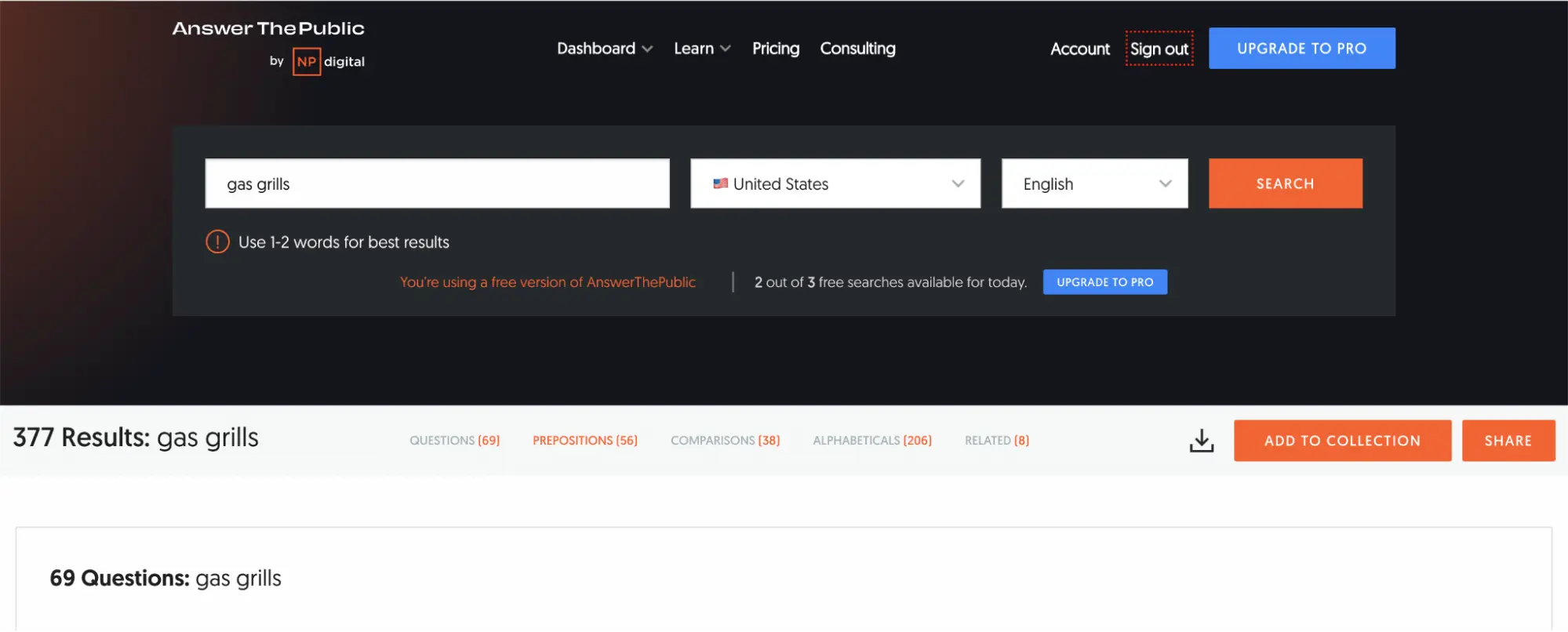1568x632 pixels.
Task: Click ADD TO COLLECTION
Action: point(1342,441)
